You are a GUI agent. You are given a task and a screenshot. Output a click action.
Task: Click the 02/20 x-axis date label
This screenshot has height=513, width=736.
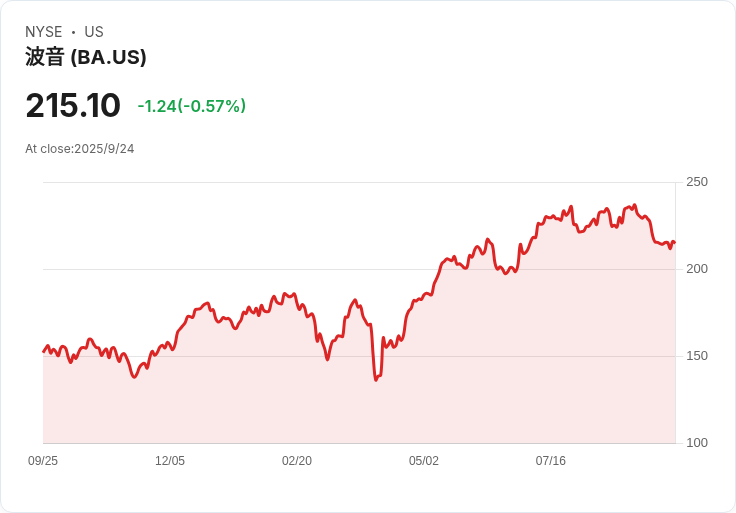(x=297, y=461)
